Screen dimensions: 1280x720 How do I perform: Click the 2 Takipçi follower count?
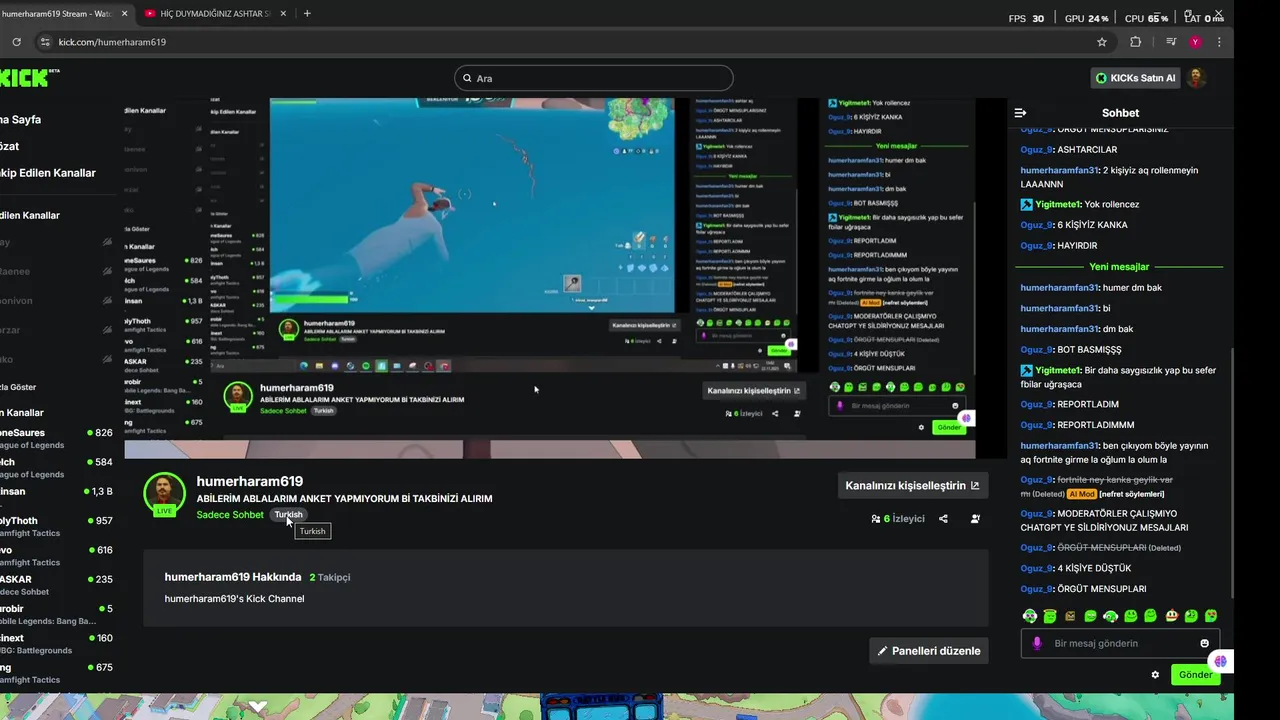(x=330, y=577)
